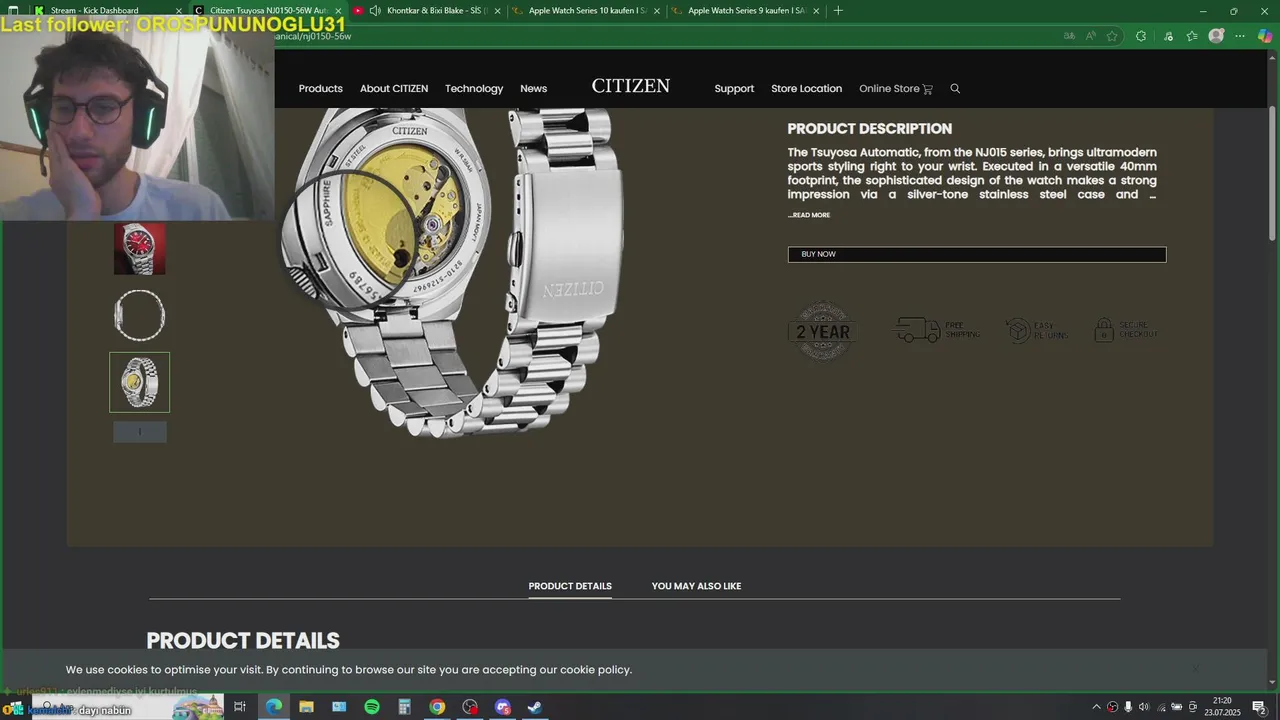
Task: Dismiss the cookie notice banner
Action: click(x=1194, y=669)
